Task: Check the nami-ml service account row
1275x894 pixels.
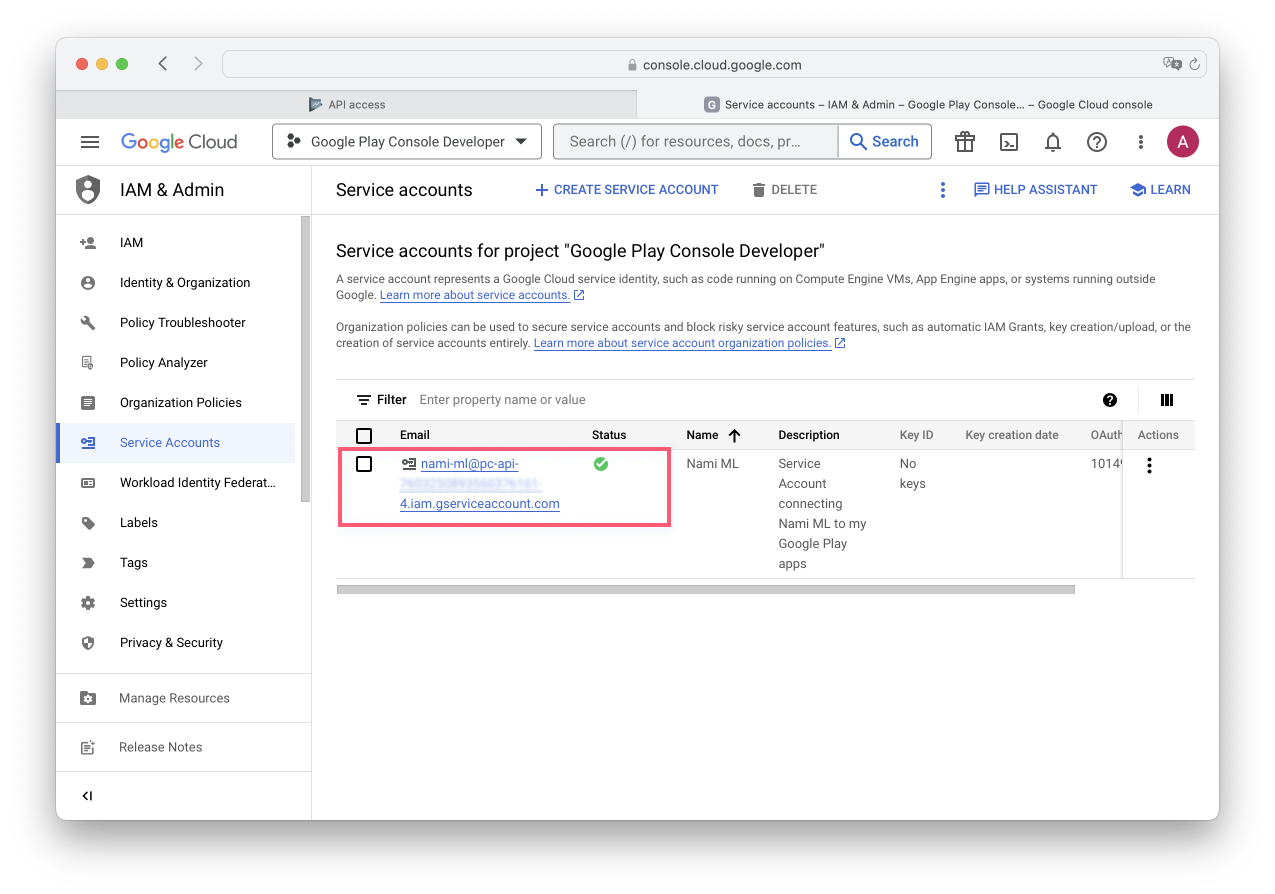Action: 364,464
